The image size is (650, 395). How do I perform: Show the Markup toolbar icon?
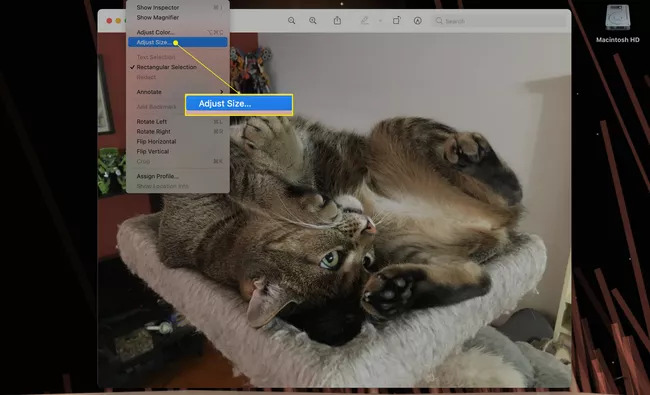(417, 21)
